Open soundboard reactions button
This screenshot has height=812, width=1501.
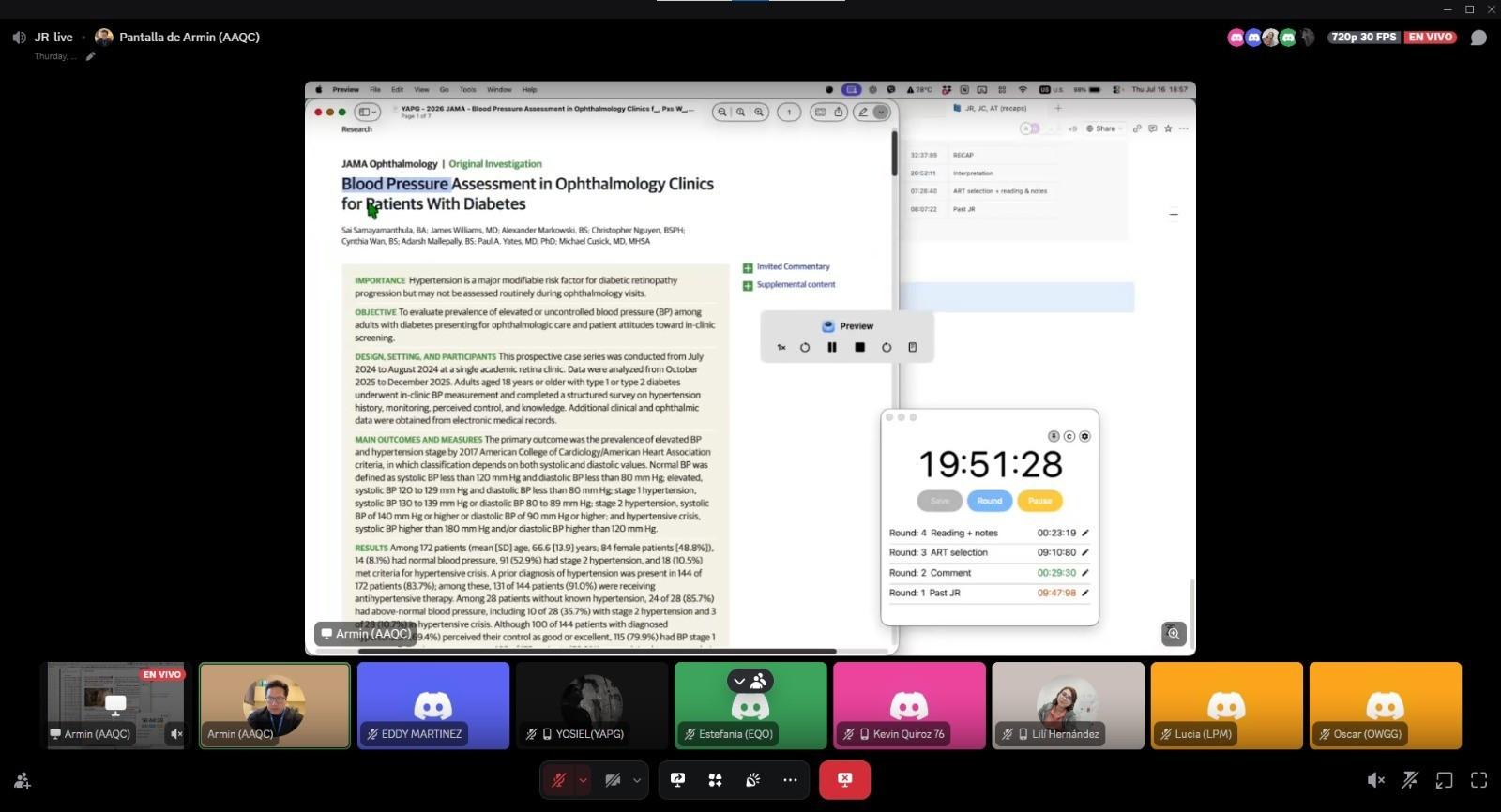click(752, 780)
